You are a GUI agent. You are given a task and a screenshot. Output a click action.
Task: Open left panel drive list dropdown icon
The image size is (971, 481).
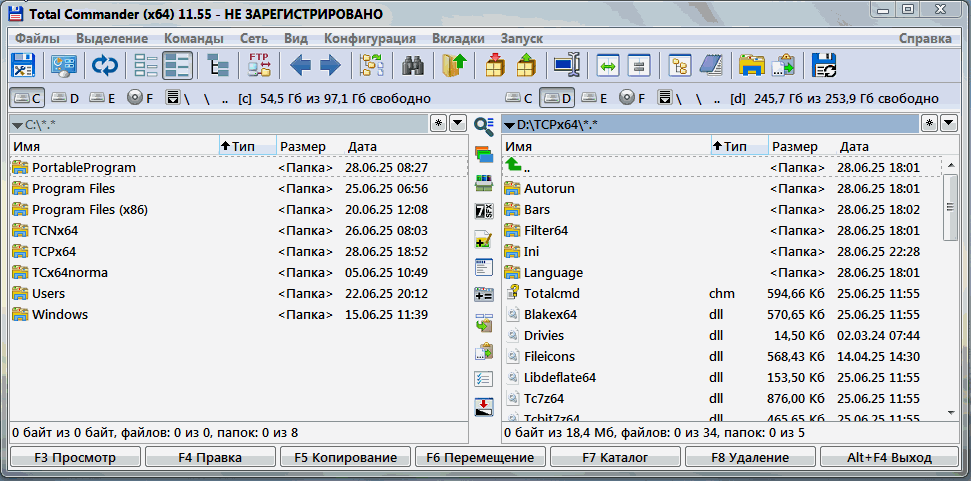point(173,98)
